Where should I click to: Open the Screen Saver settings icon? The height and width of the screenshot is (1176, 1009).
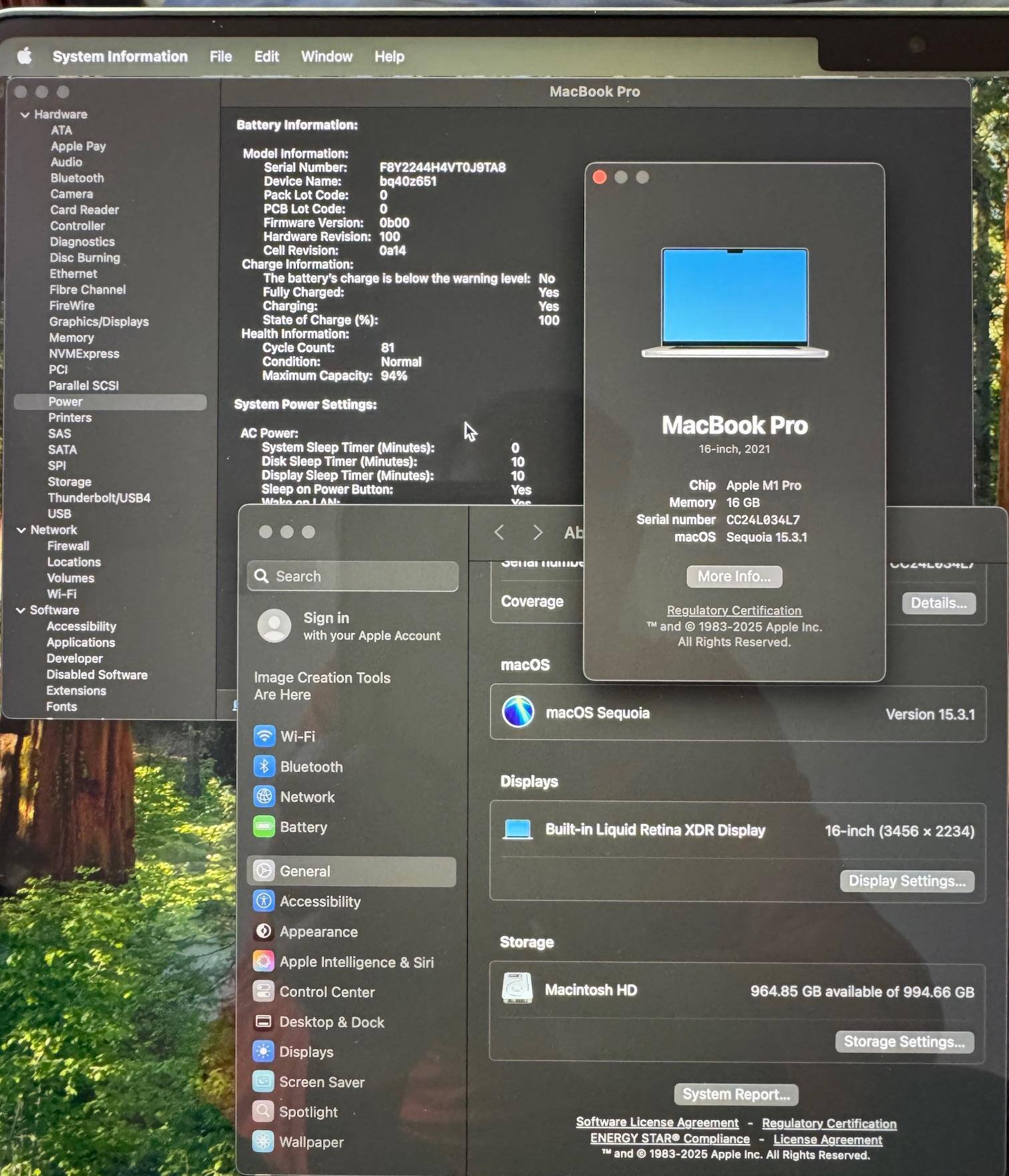263,1082
